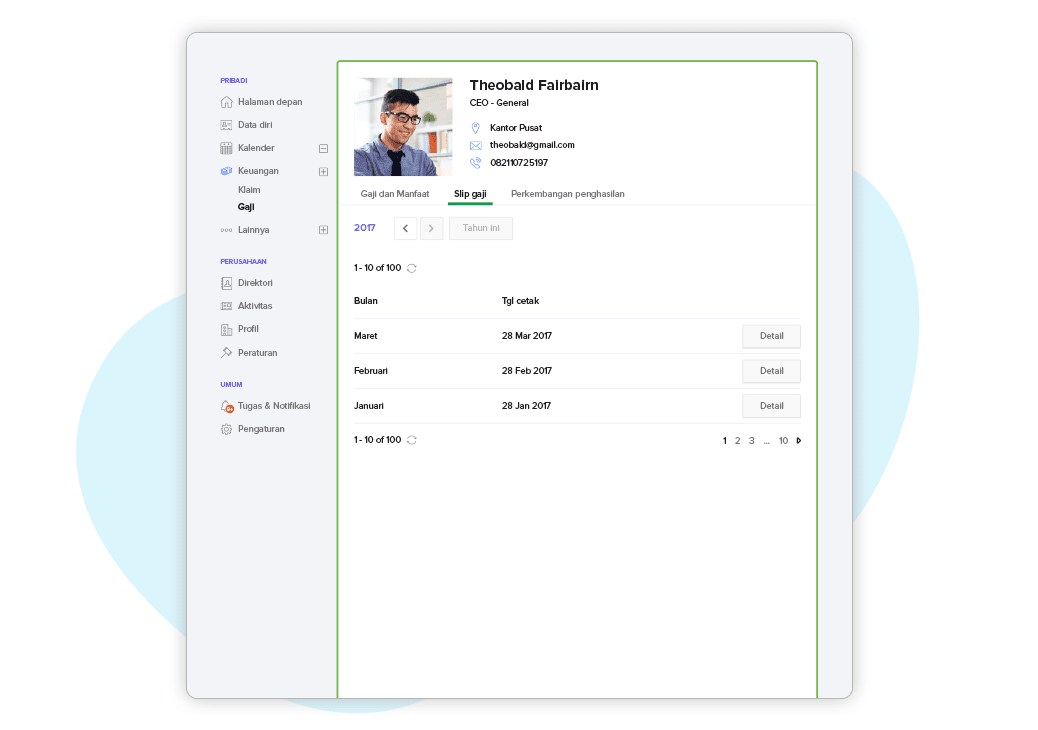Click the envelope icon beside the email
This screenshot has width=1038, height=730.
(475, 145)
